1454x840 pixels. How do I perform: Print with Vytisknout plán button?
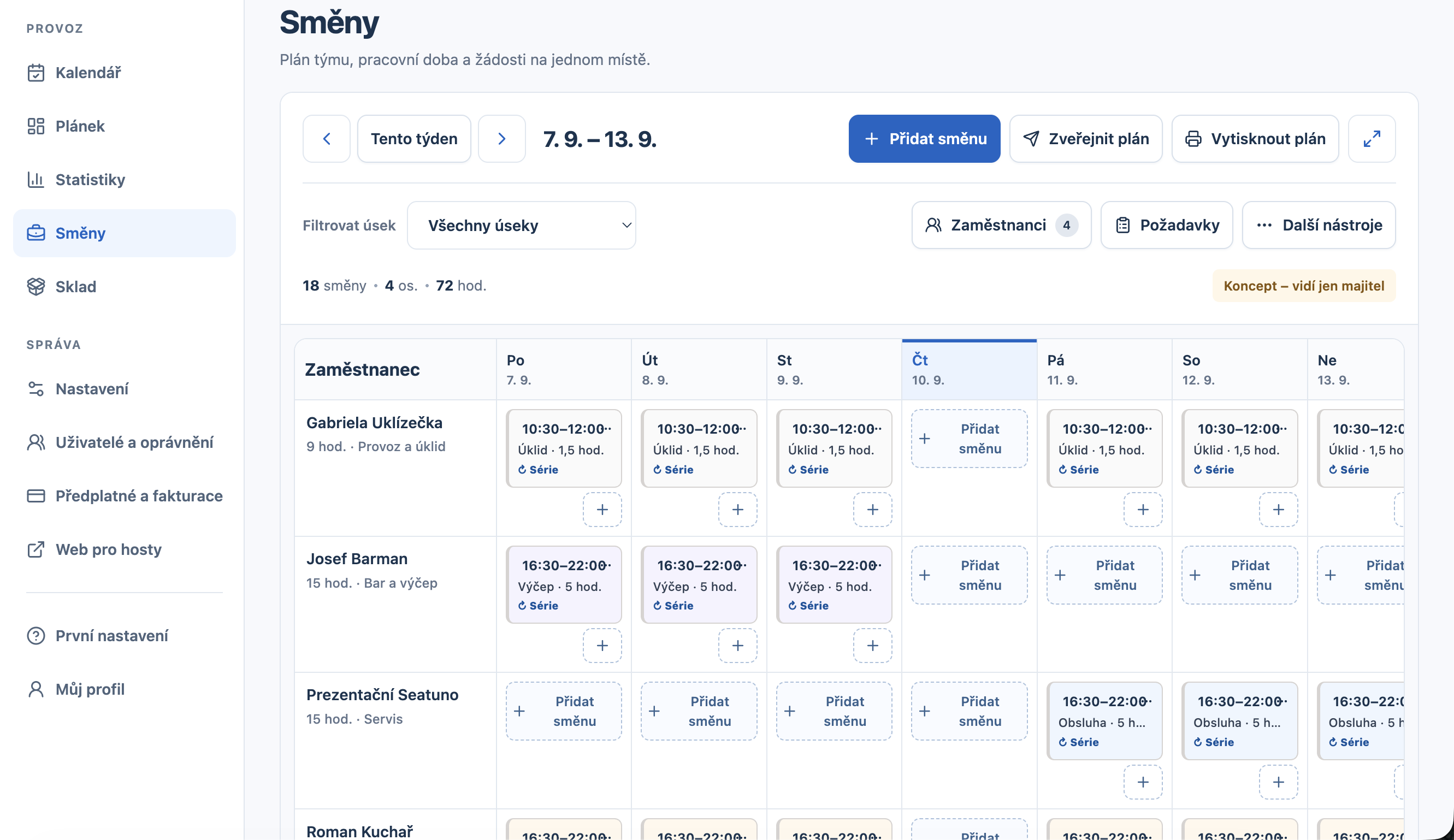pos(1255,139)
